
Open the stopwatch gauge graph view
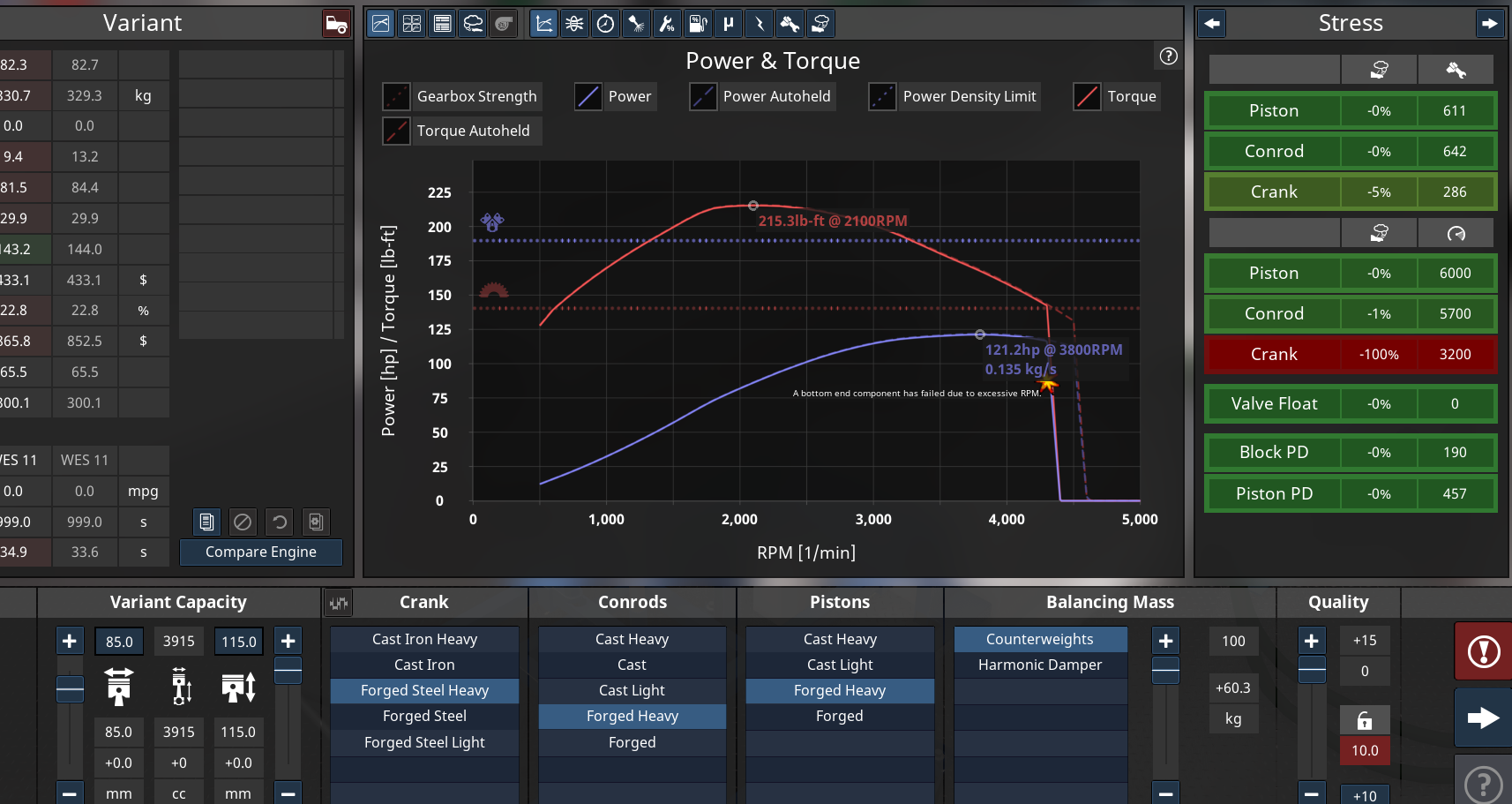pyautogui.click(x=605, y=24)
